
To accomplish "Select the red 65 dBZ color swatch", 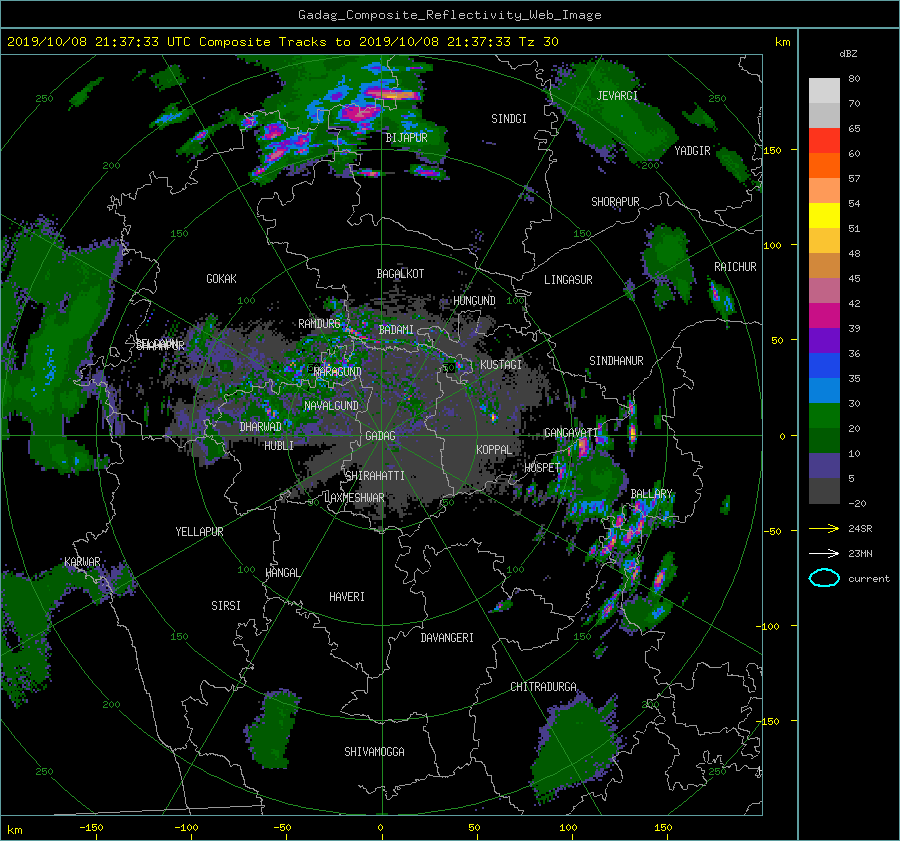I will coord(824,140).
